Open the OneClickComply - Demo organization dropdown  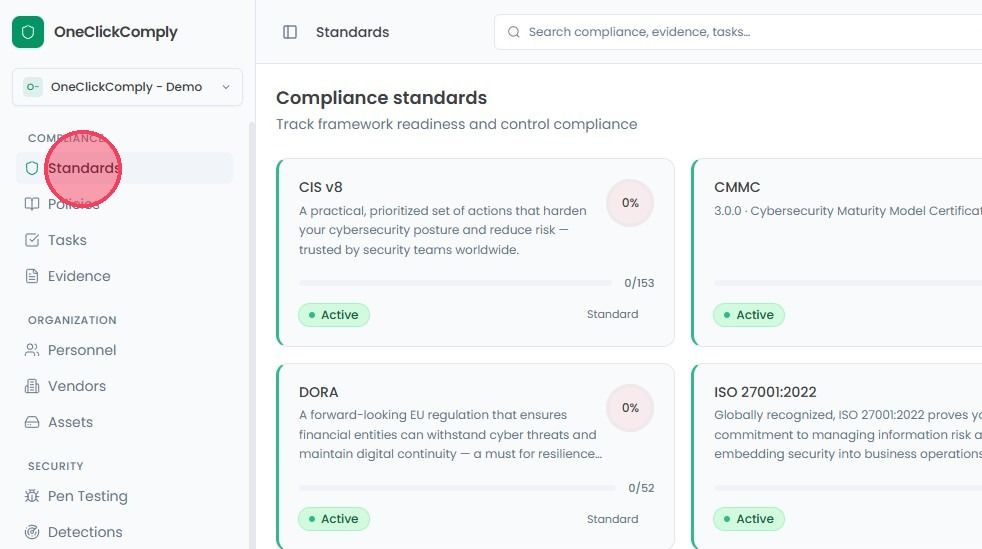(127, 87)
